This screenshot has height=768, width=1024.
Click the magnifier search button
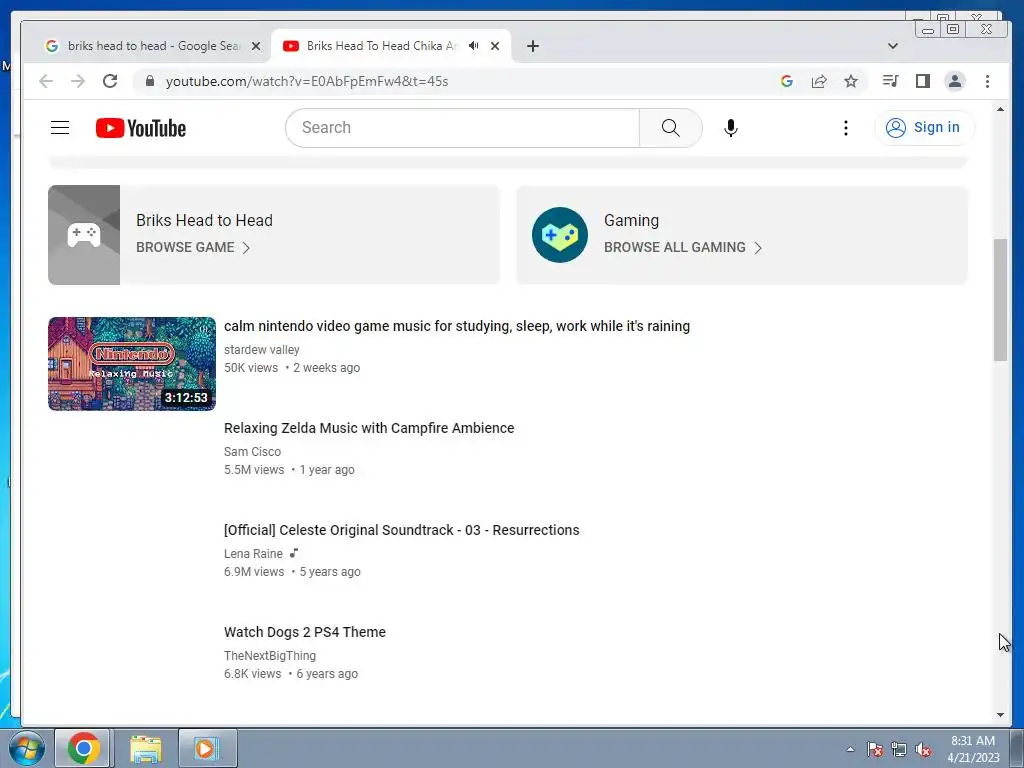671,128
